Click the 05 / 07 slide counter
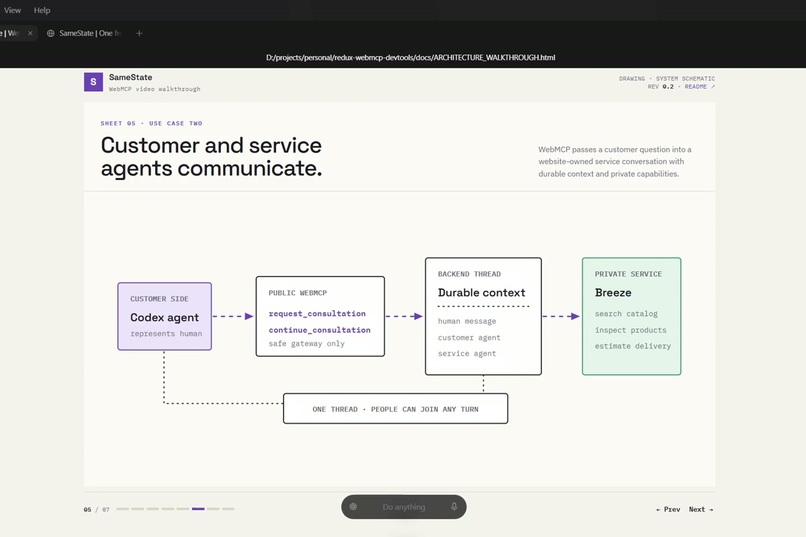Screen dimensions: 806x537 (x=97, y=510)
